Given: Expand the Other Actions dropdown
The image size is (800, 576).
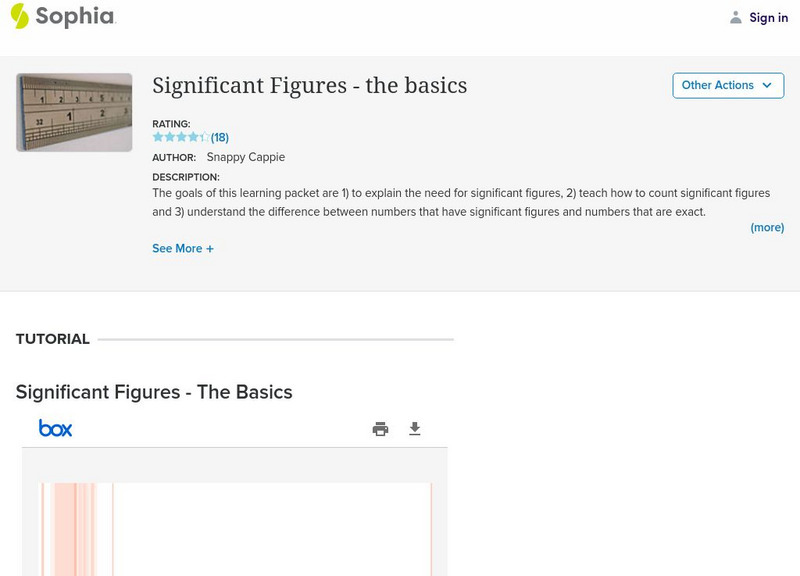Looking at the screenshot, I should (727, 85).
